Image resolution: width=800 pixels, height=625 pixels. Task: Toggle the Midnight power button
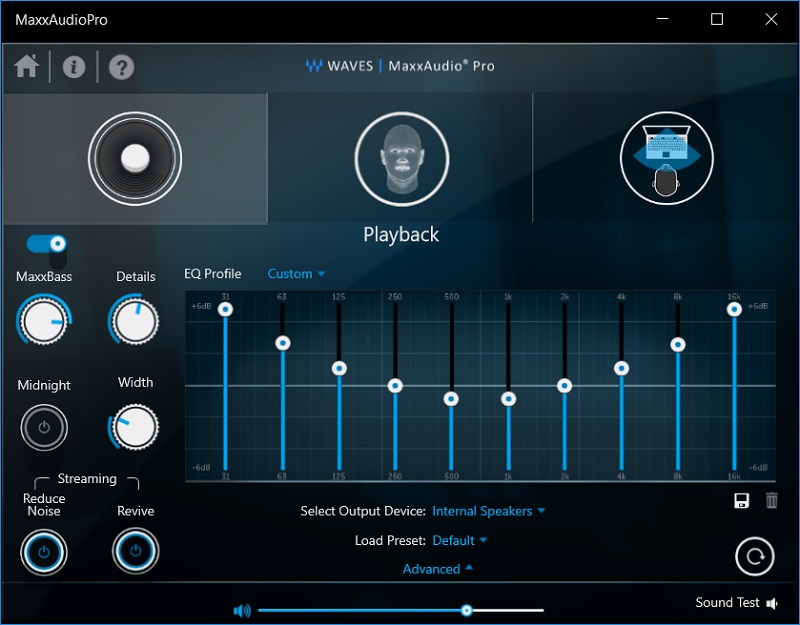[x=44, y=427]
